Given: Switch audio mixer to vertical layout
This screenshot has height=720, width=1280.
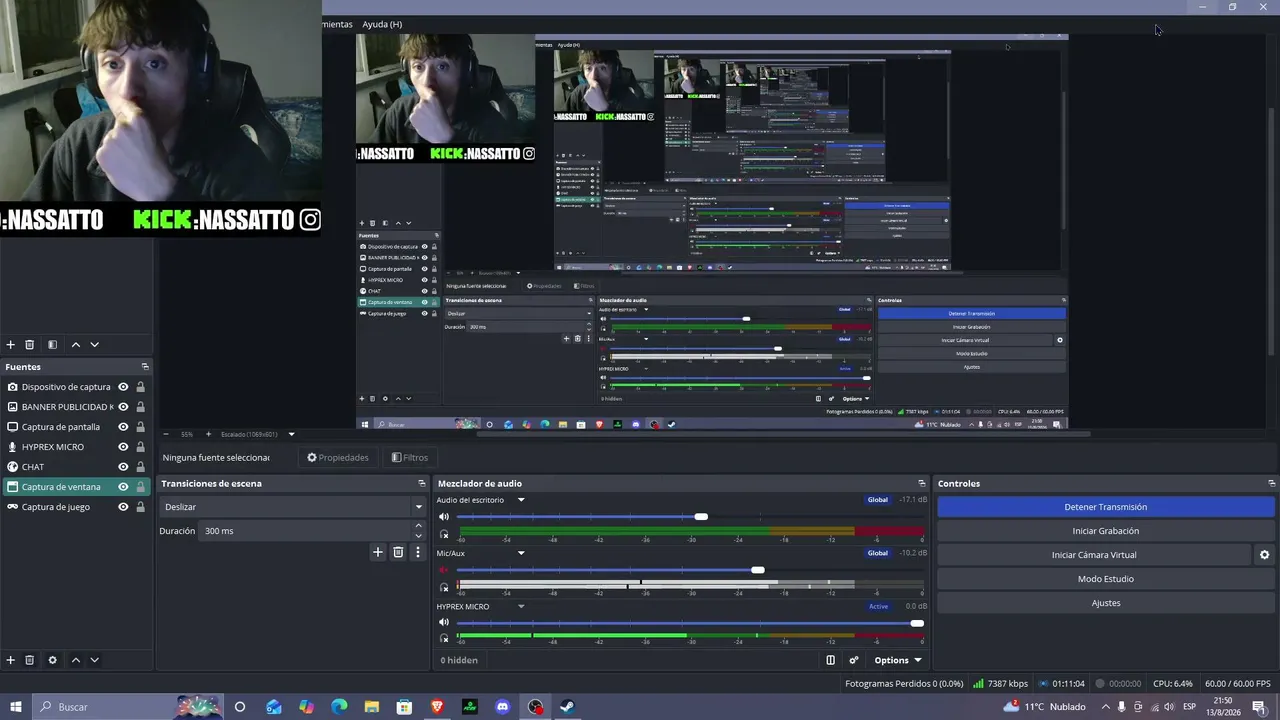Looking at the screenshot, I should pyautogui.click(x=830, y=660).
